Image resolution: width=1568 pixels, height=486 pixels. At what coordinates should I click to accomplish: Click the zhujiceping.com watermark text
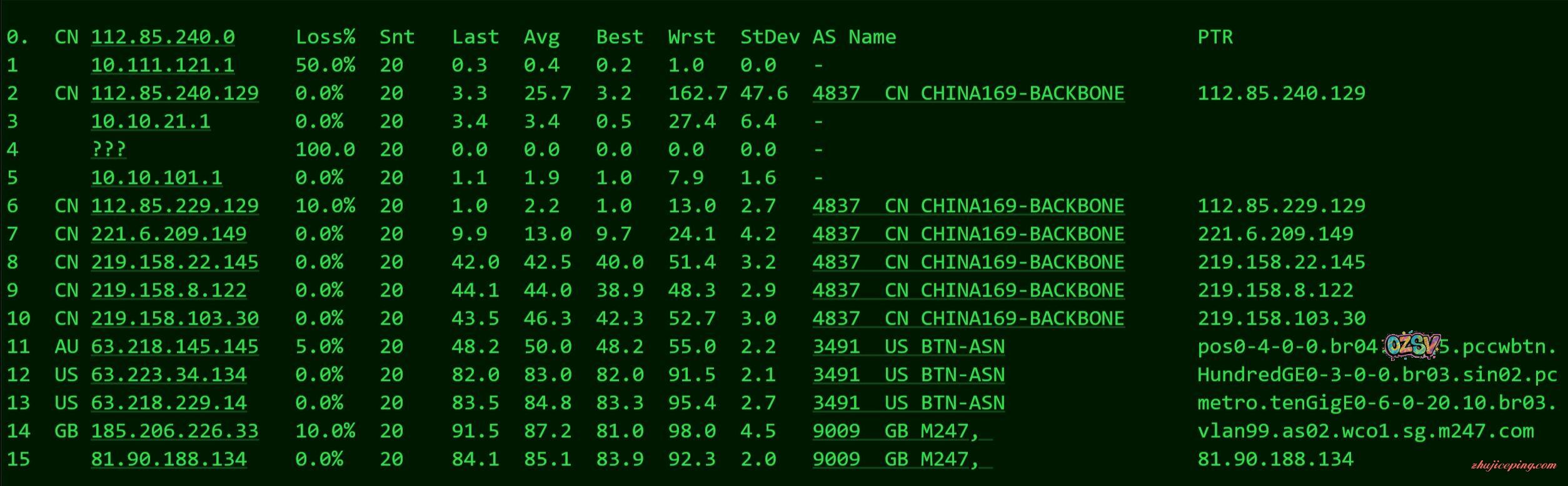(x=1513, y=465)
